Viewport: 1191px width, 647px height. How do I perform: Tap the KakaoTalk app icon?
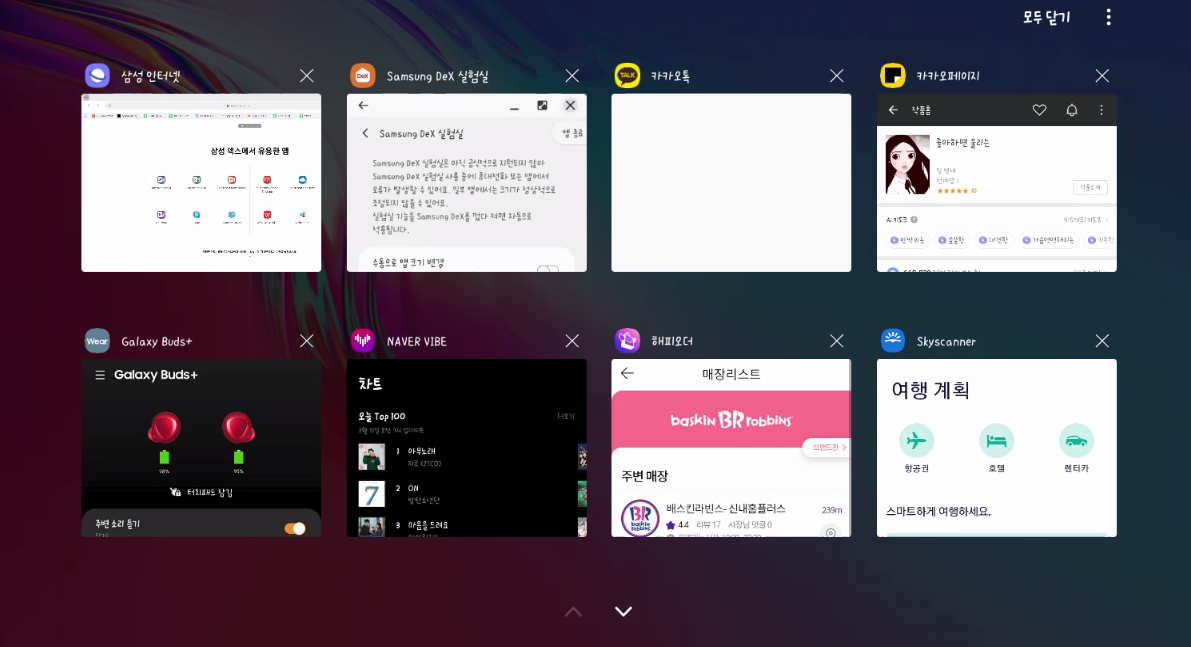click(627, 76)
